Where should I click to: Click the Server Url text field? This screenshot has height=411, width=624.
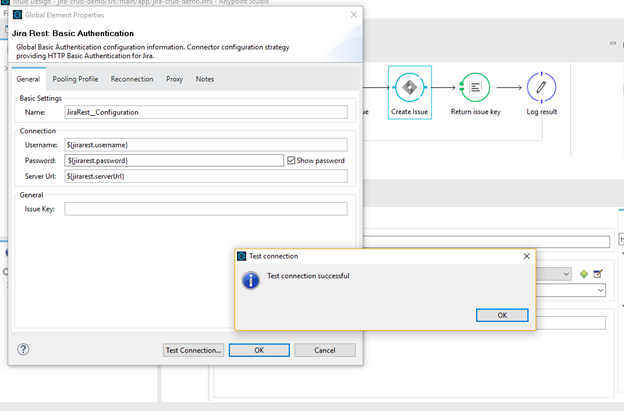pos(205,176)
